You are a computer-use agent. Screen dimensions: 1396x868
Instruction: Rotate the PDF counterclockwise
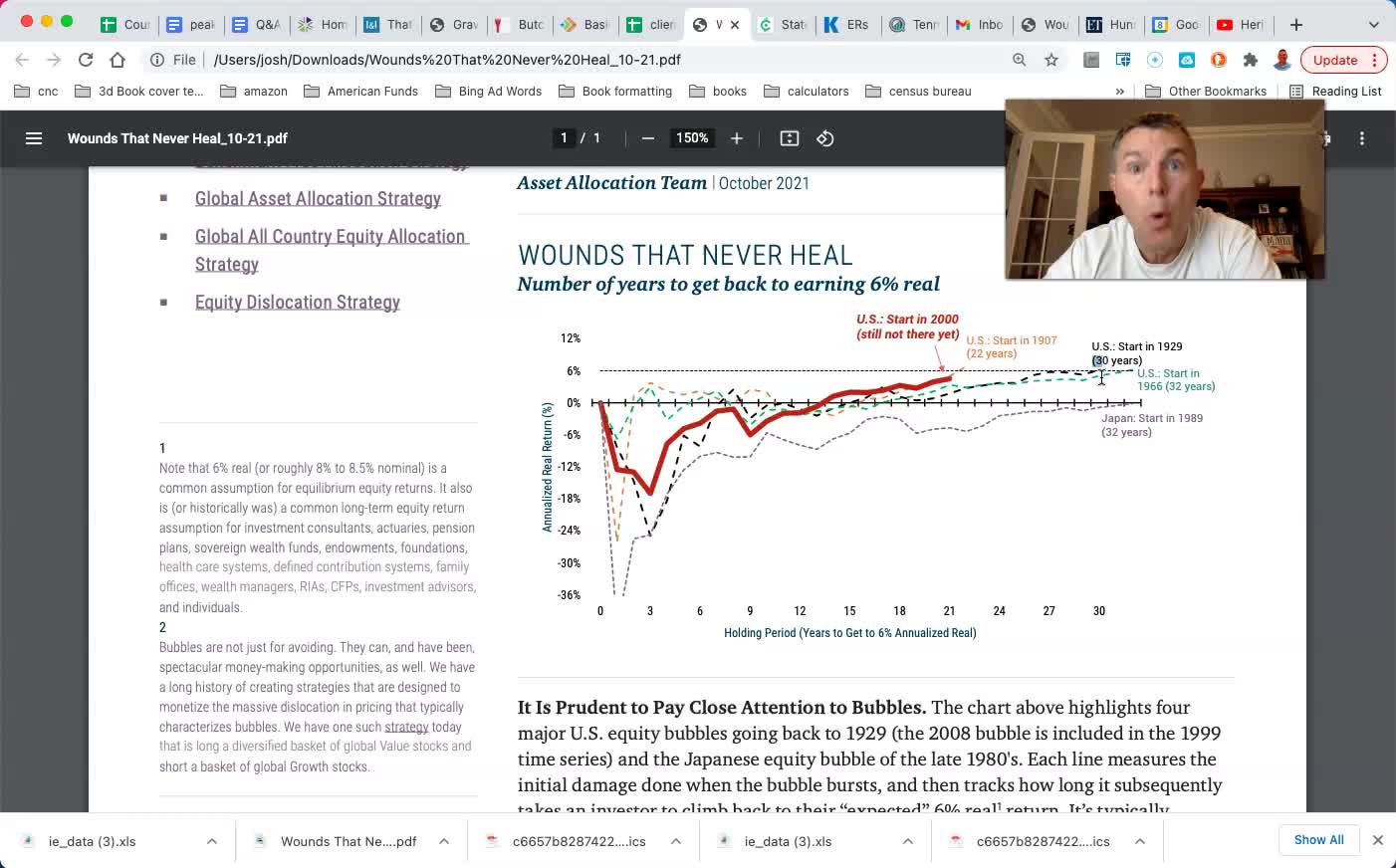(825, 138)
